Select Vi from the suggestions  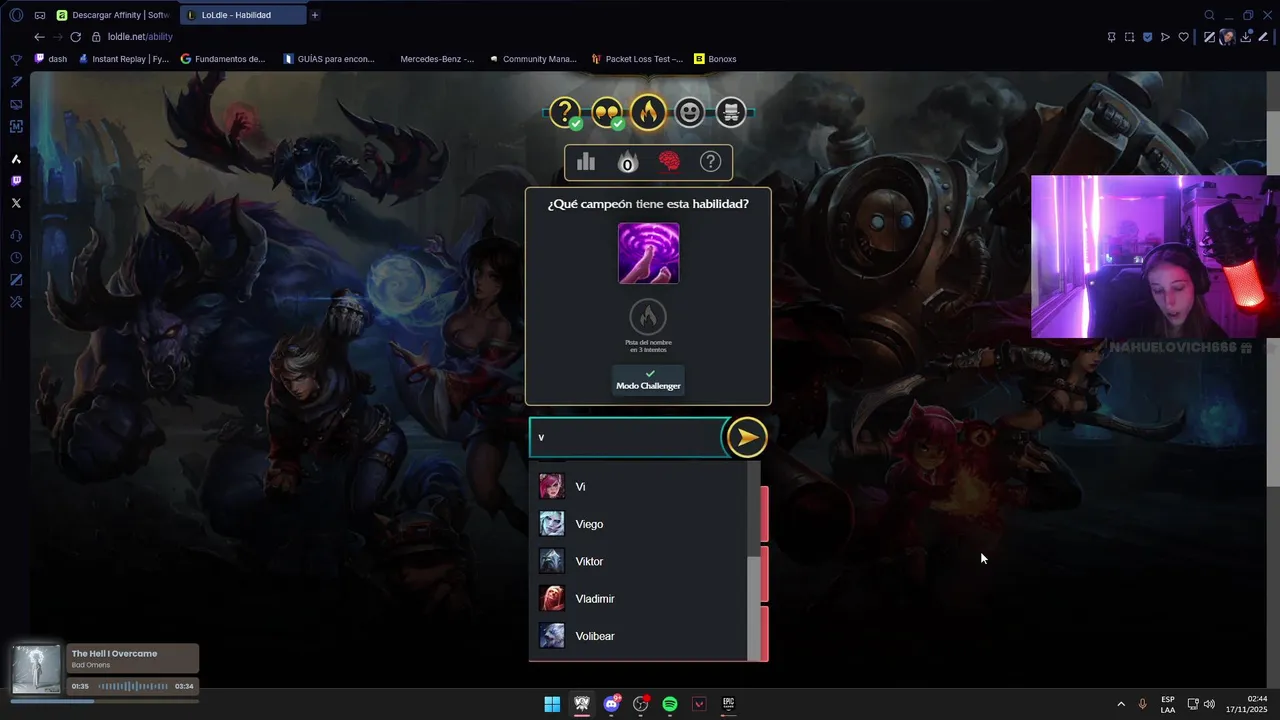click(x=638, y=487)
